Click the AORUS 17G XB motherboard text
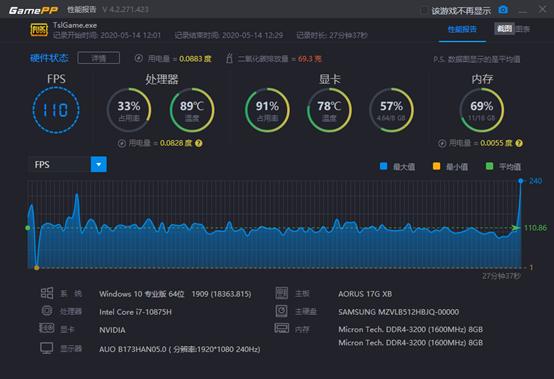554x379 pixels. click(365, 294)
